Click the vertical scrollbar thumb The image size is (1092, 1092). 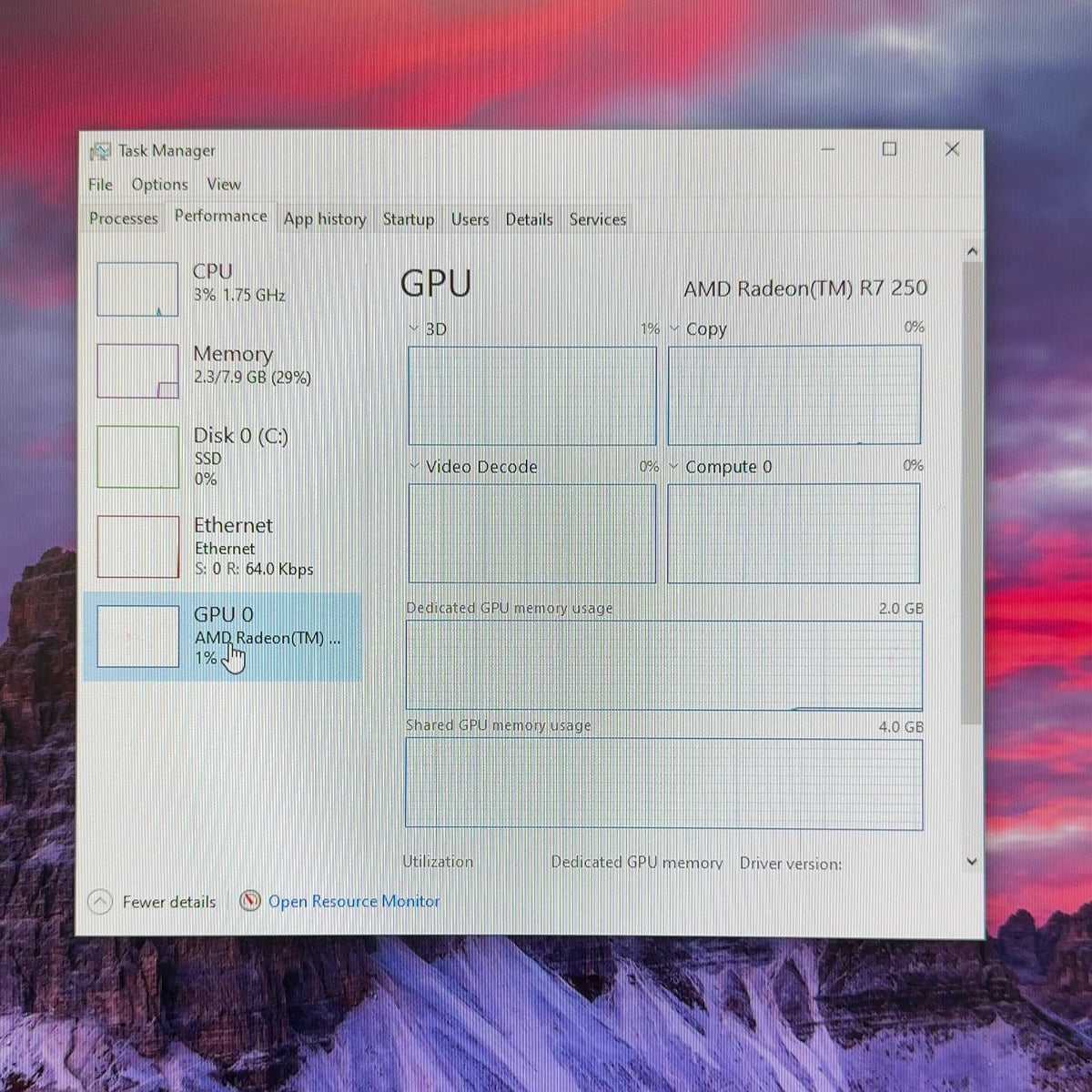(972, 491)
